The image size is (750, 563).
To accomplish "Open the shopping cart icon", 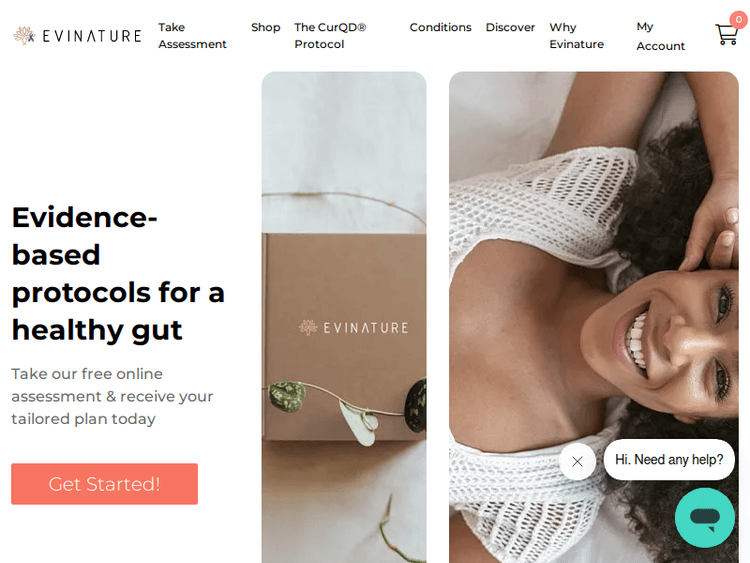I will (726, 34).
